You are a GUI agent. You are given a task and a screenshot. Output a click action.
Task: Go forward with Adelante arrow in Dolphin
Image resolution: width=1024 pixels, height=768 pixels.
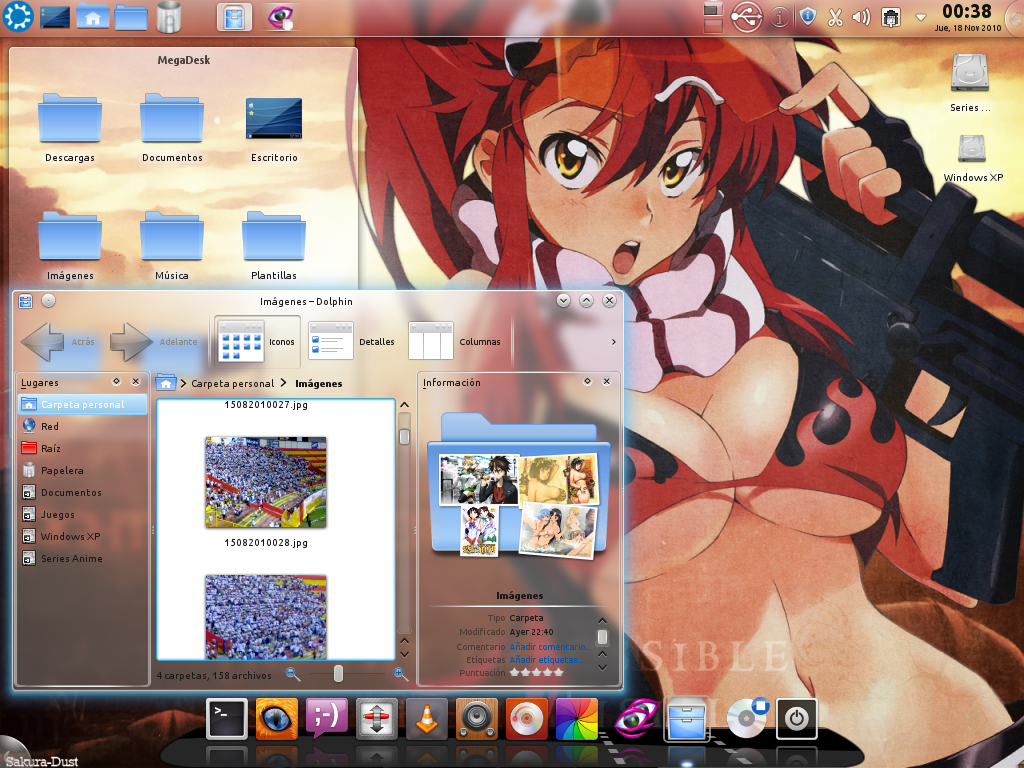tap(154, 342)
